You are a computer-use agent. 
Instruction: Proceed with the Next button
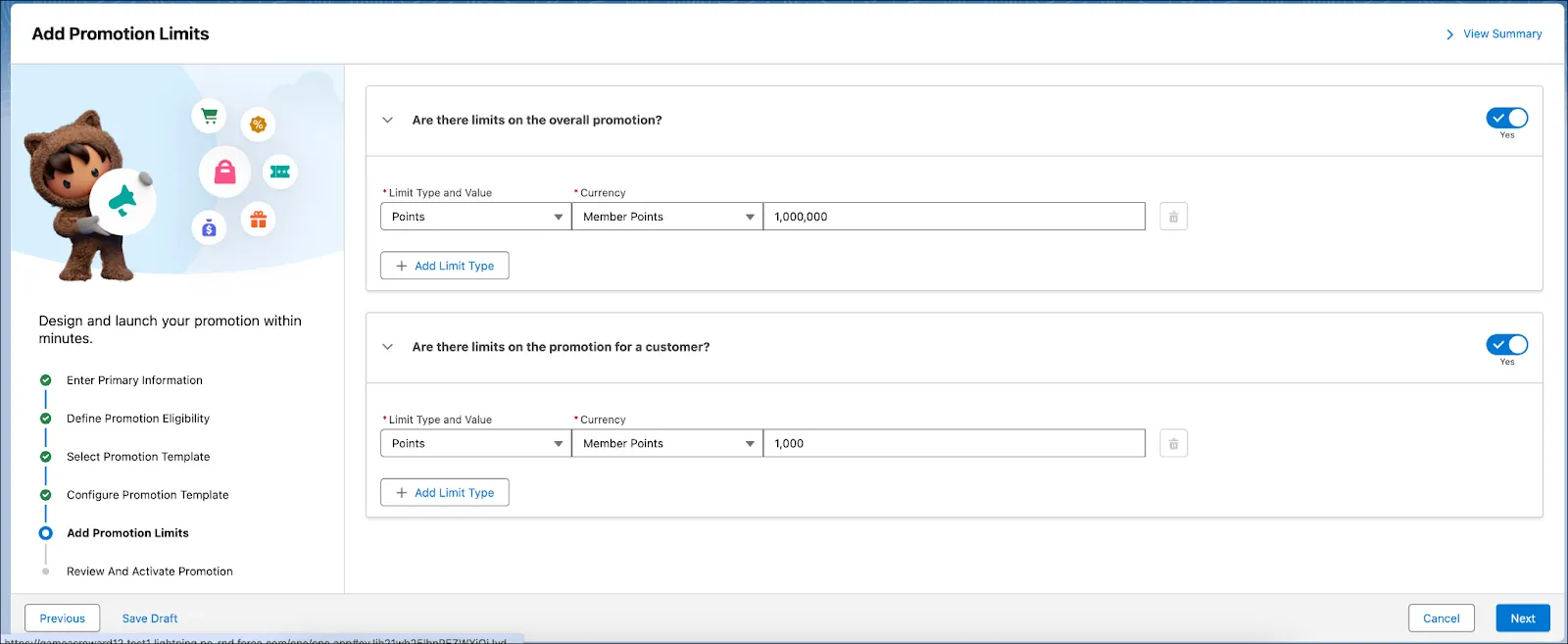[x=1523, y=619]
